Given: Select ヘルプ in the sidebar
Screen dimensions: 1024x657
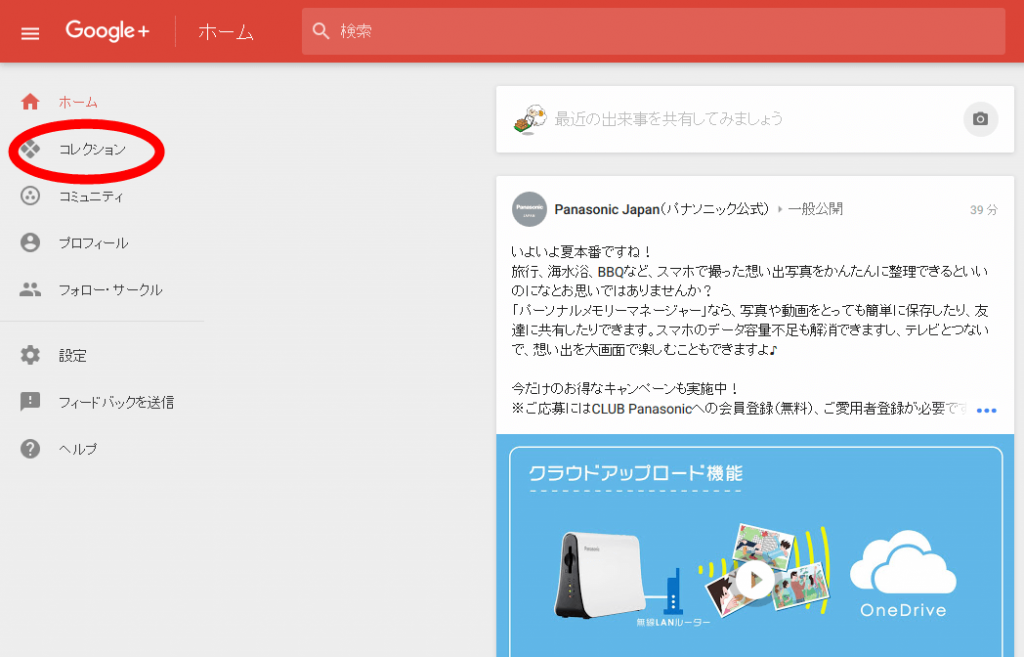Looking at the screenshot, I should click(78, 449).
